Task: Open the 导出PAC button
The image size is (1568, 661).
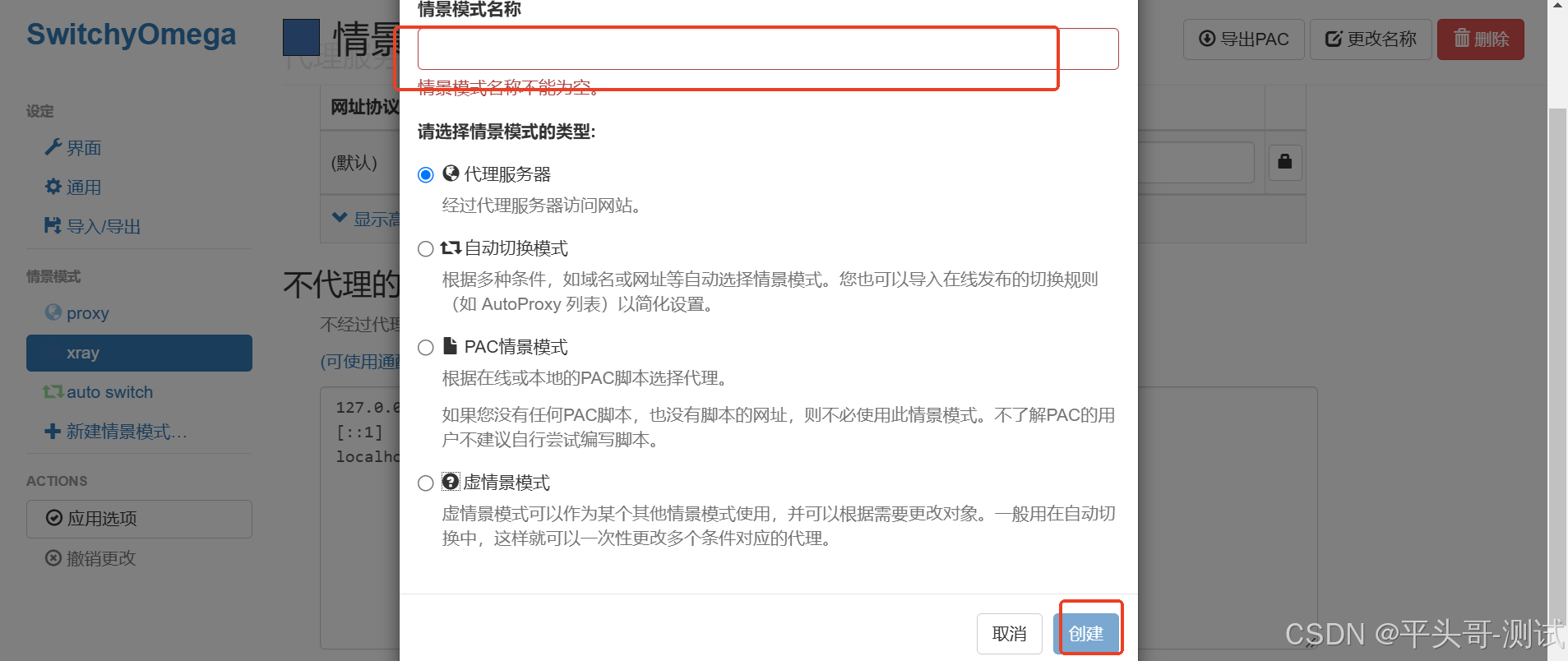Action: 1244,39
